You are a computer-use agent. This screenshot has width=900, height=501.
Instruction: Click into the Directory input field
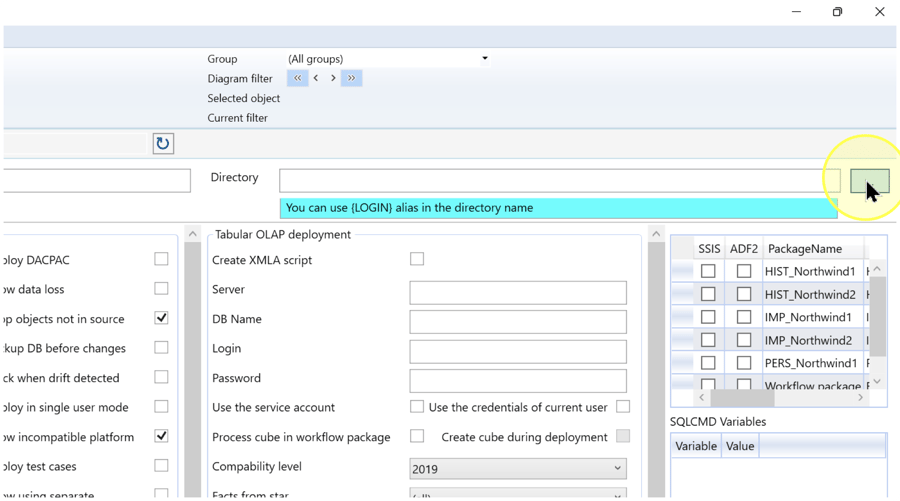point(560,181)
